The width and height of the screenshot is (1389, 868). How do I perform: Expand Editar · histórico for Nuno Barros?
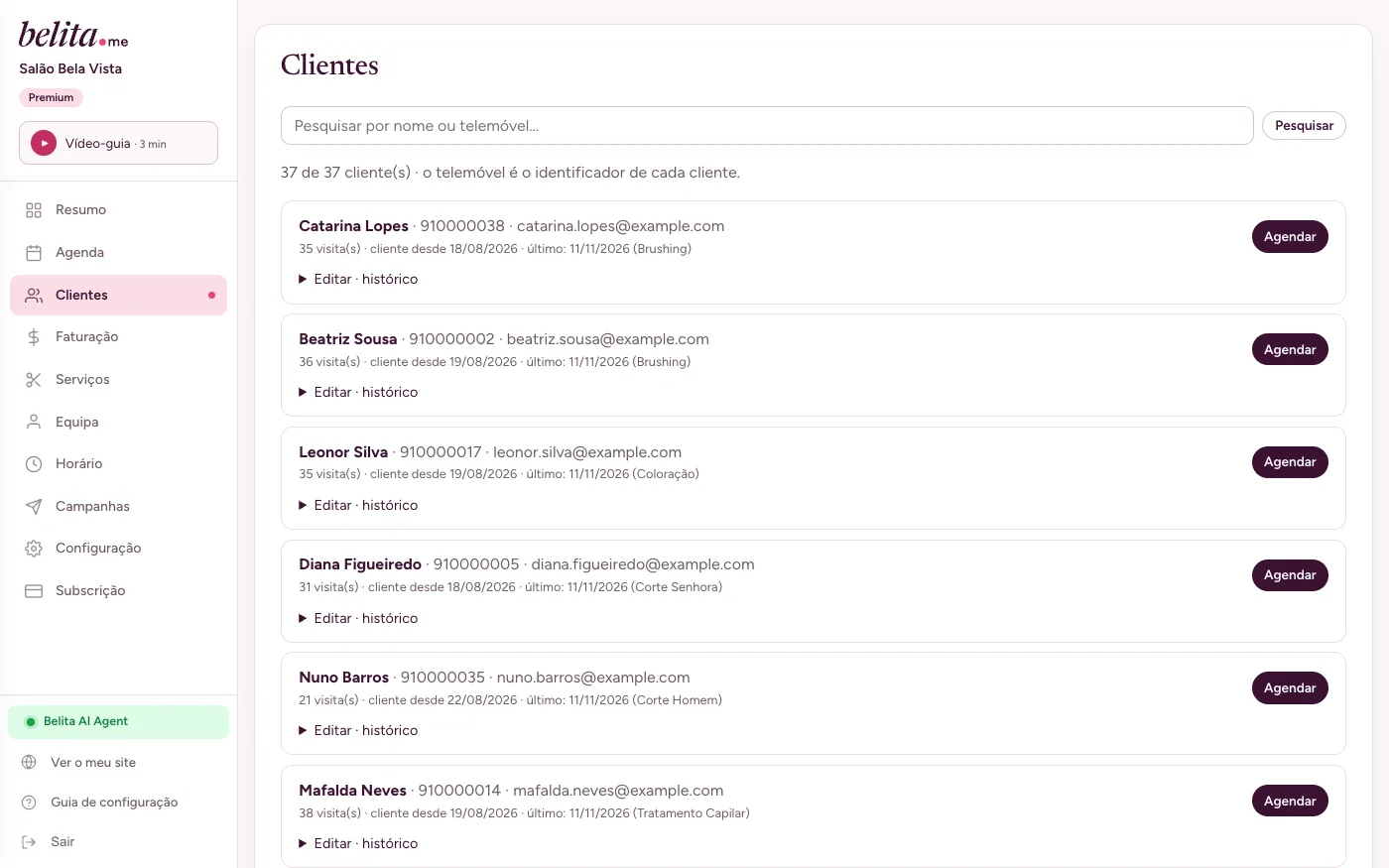[x=358, y=730]
